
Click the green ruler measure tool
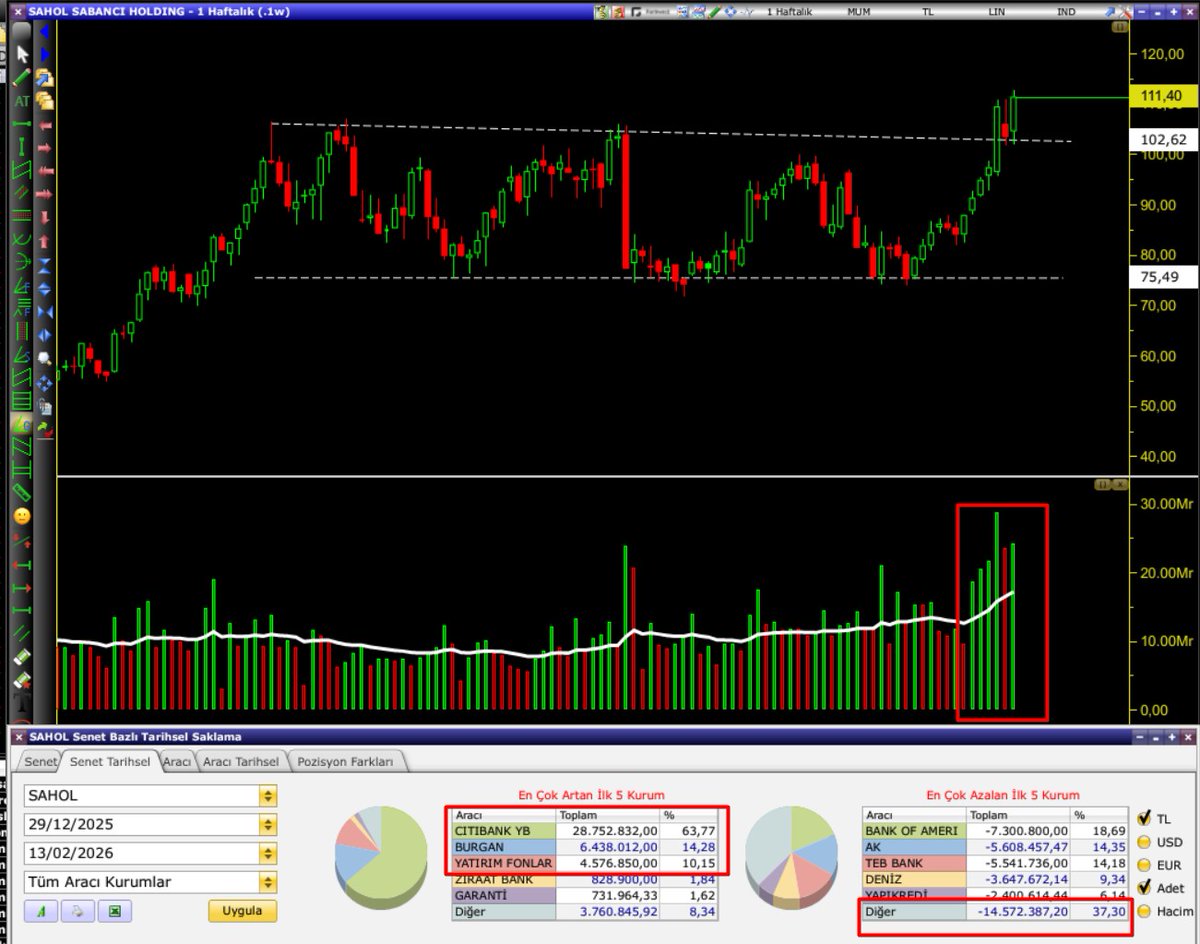coord(21,492)
